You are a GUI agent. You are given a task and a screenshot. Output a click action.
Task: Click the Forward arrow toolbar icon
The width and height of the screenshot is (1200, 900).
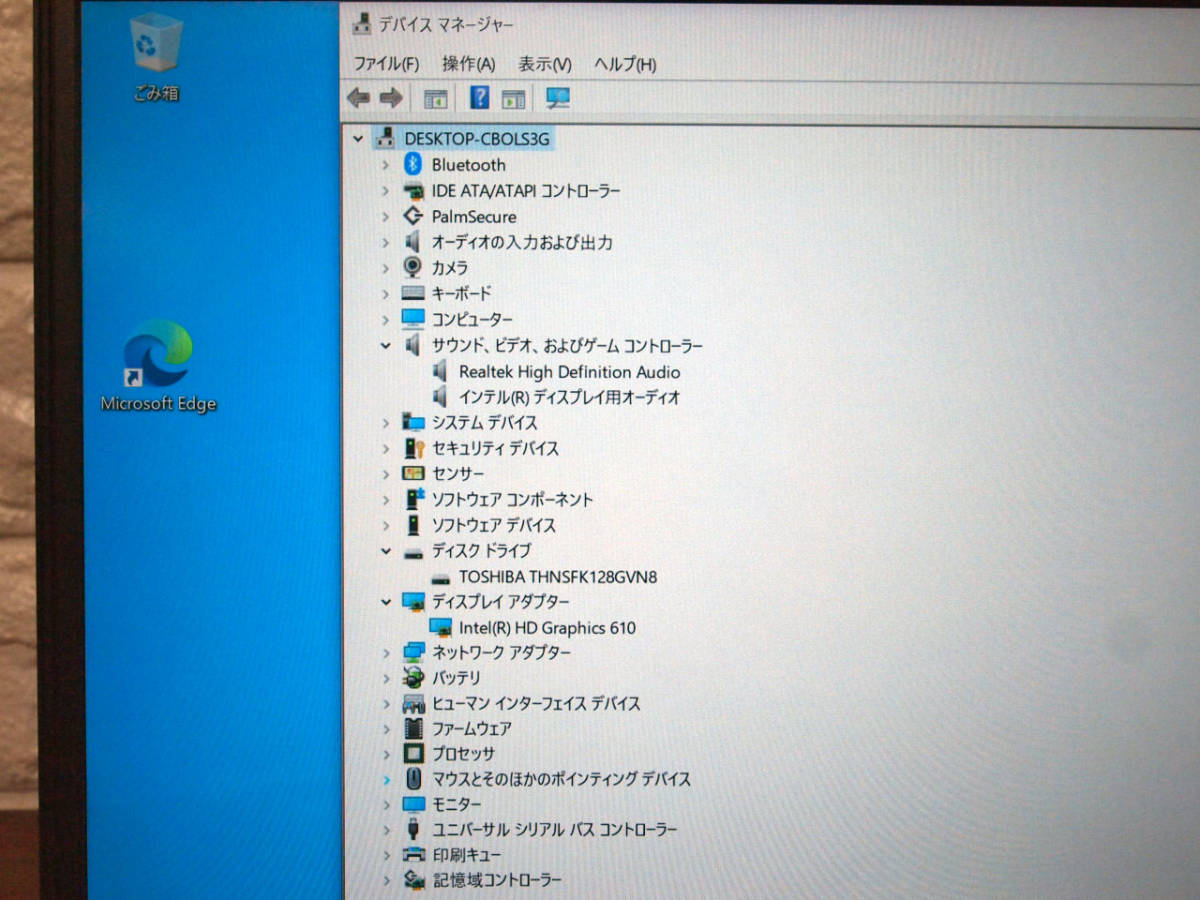click(391, 97)
